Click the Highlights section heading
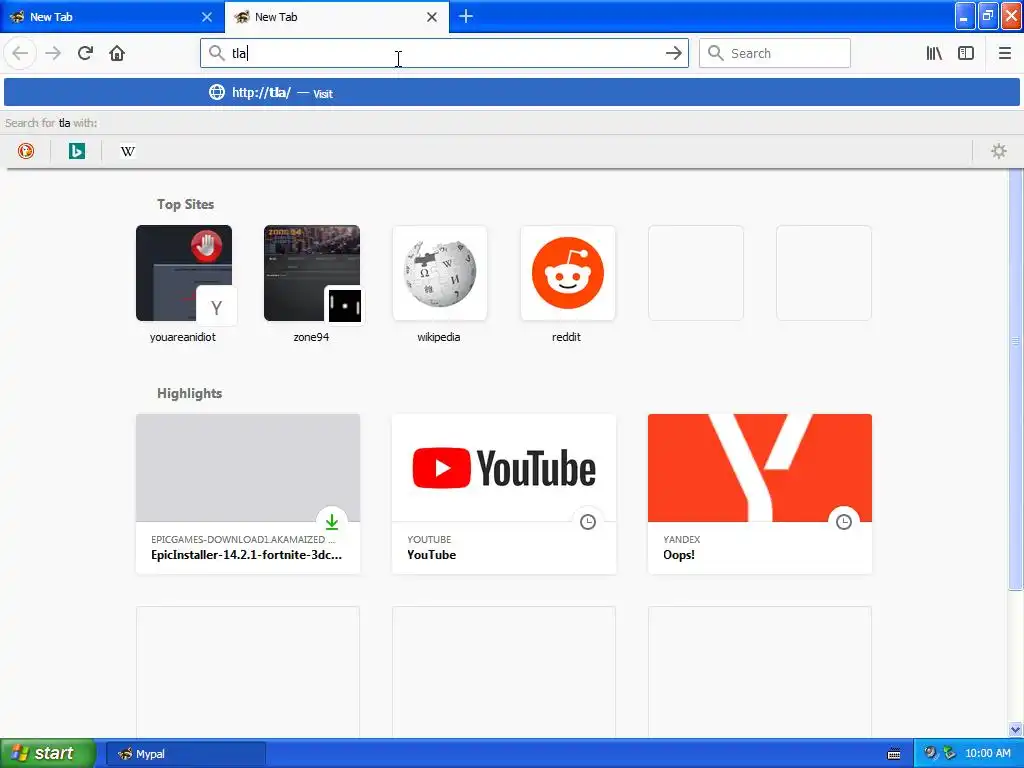 [x=189, y=393]
